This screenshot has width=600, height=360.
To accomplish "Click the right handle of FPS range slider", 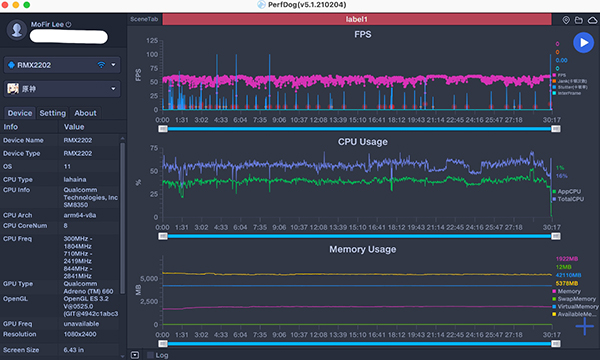I will 556,129.
